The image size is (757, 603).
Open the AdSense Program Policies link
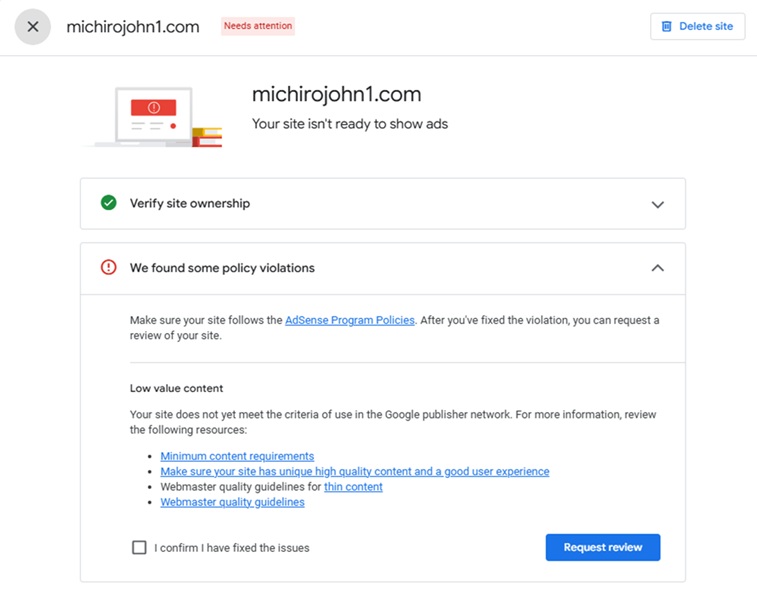coord(350,321)
